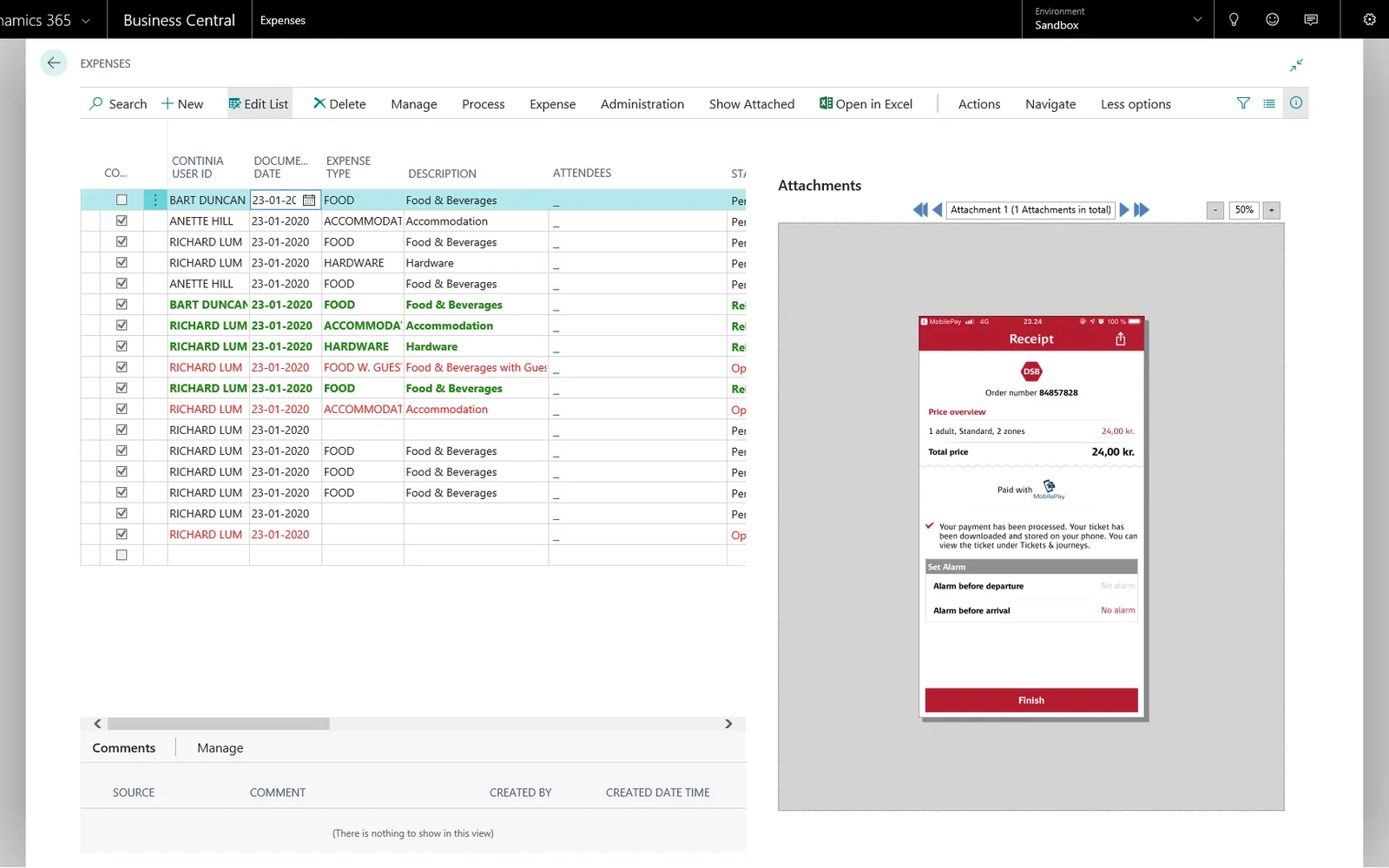Open row options for BART DUNCAN row

click(x=155, y=201)
